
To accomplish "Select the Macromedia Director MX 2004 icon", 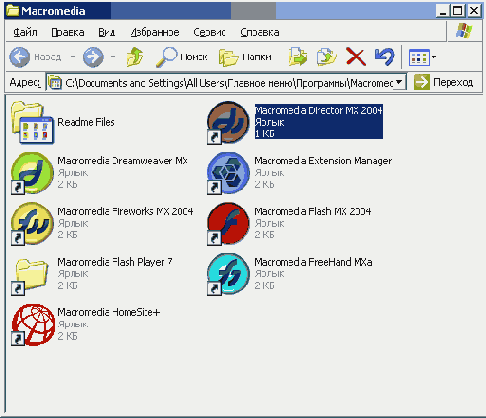I will [228, 123].
